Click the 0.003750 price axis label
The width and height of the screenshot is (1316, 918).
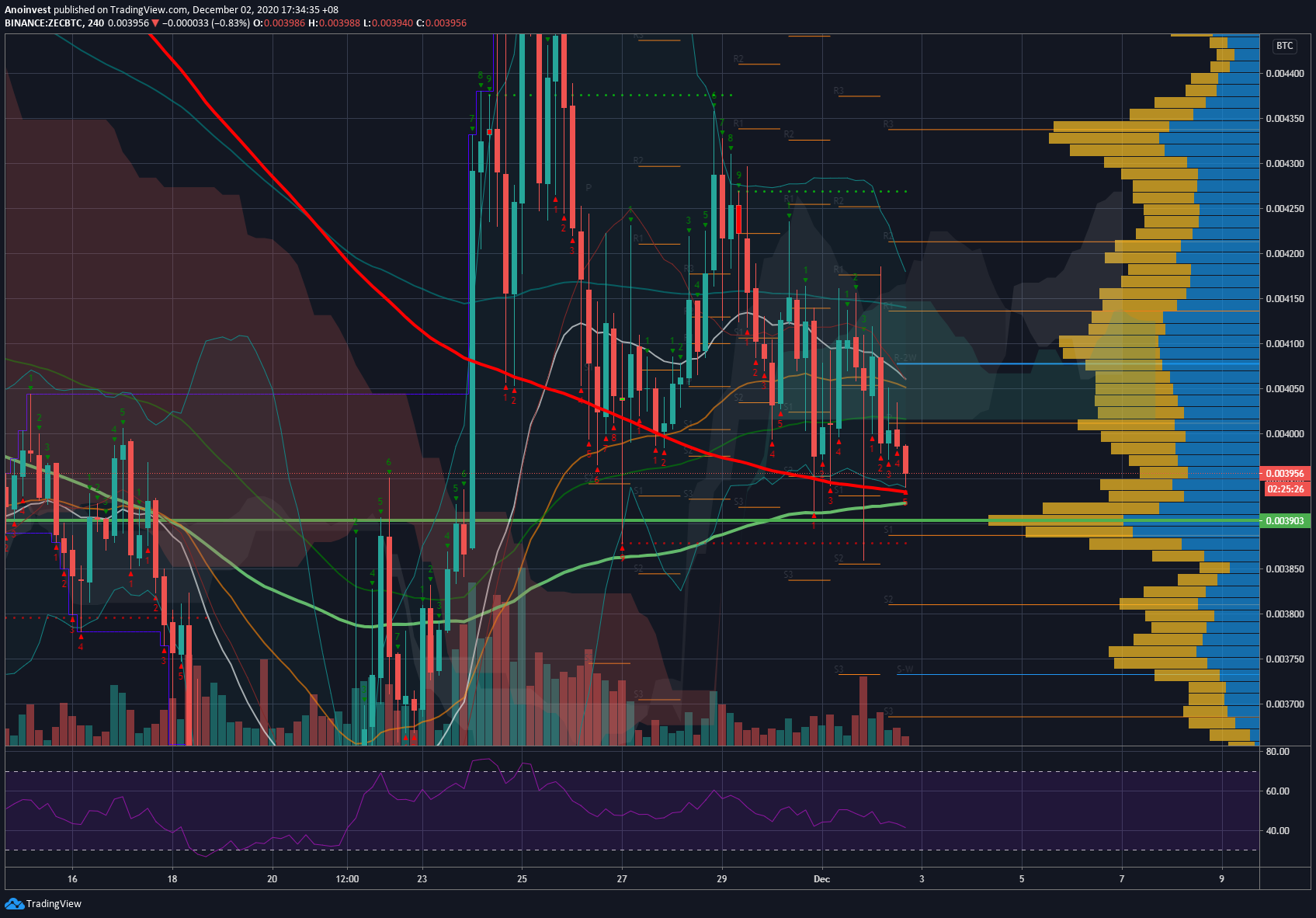(x=1285, y=659)
